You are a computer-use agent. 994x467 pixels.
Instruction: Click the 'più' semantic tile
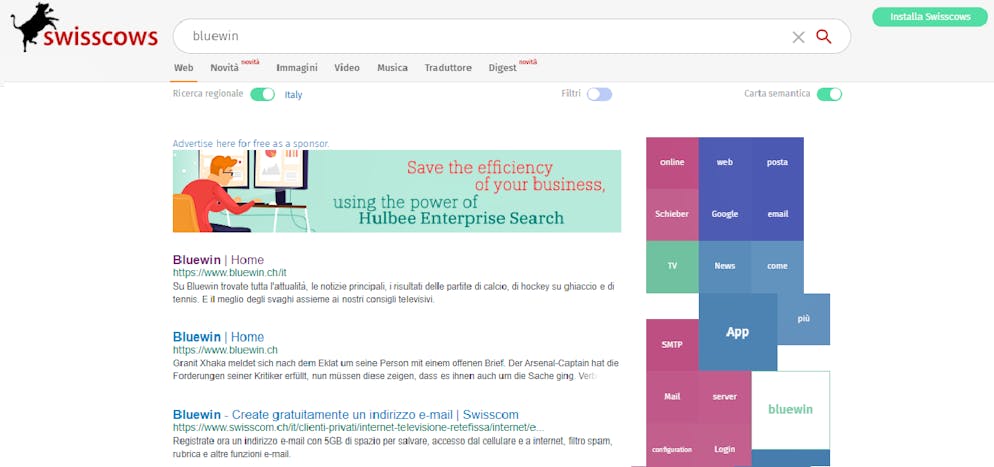[804, 319]
